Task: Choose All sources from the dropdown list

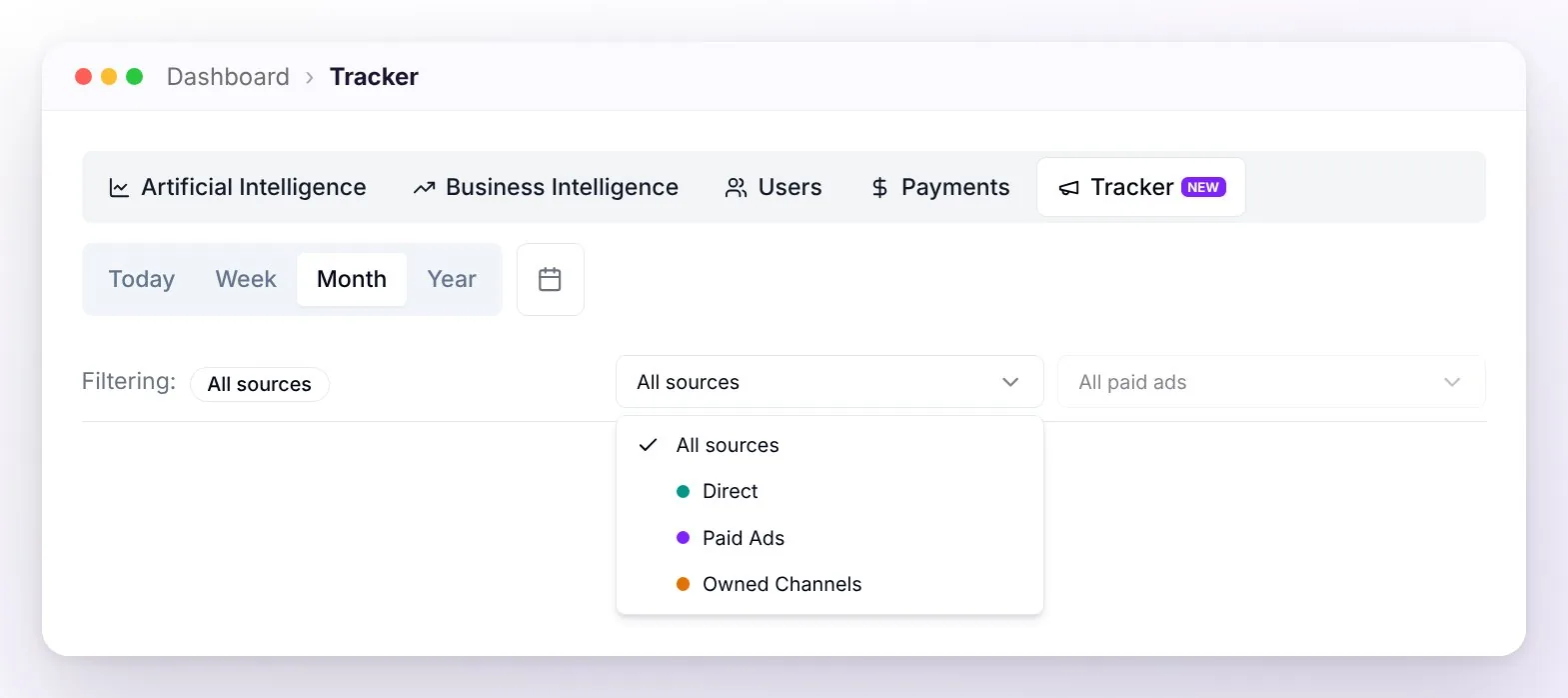Action: coord(829,445)
